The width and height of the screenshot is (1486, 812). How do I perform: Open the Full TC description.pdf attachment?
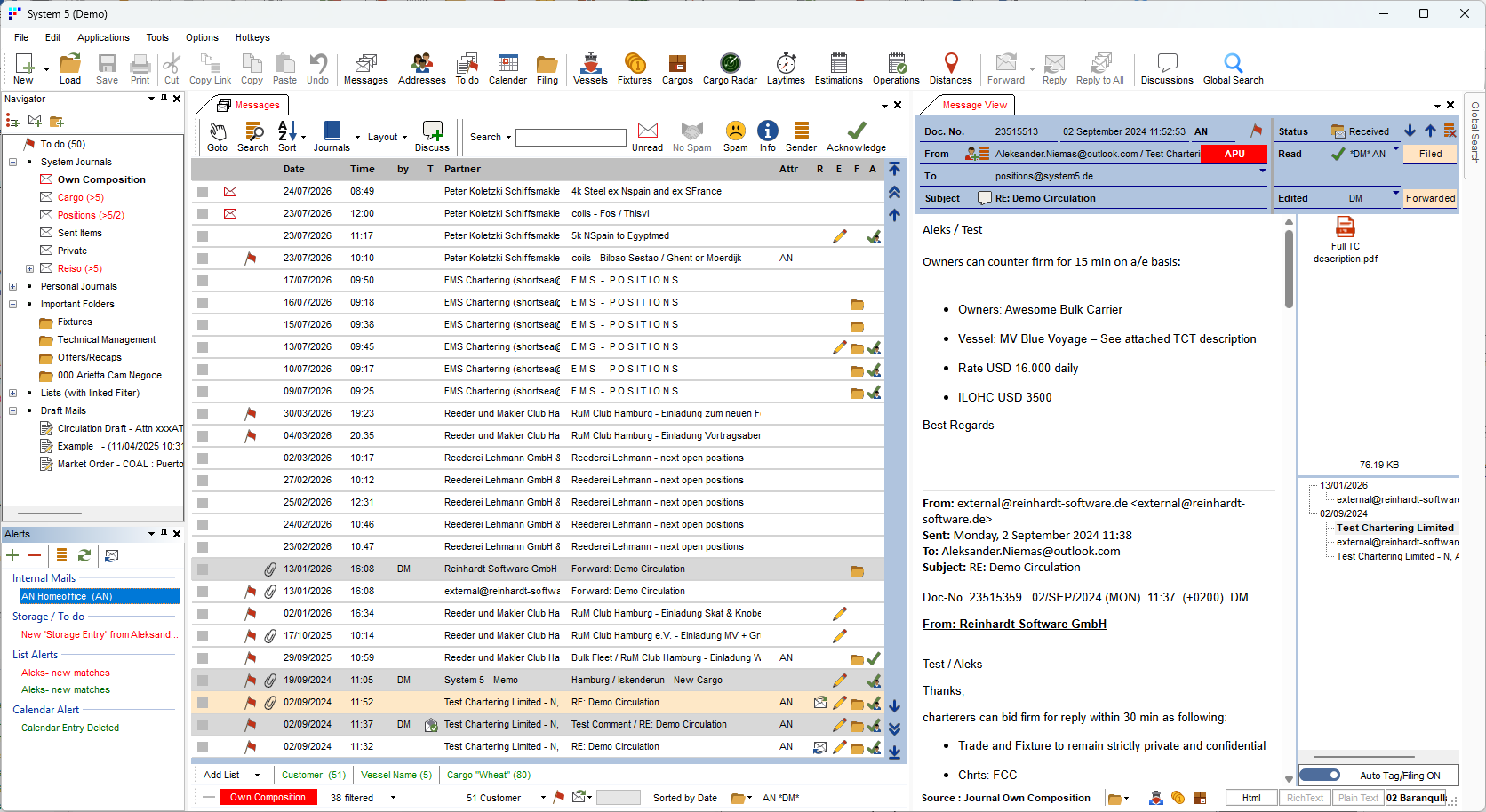click(1346, 240)
